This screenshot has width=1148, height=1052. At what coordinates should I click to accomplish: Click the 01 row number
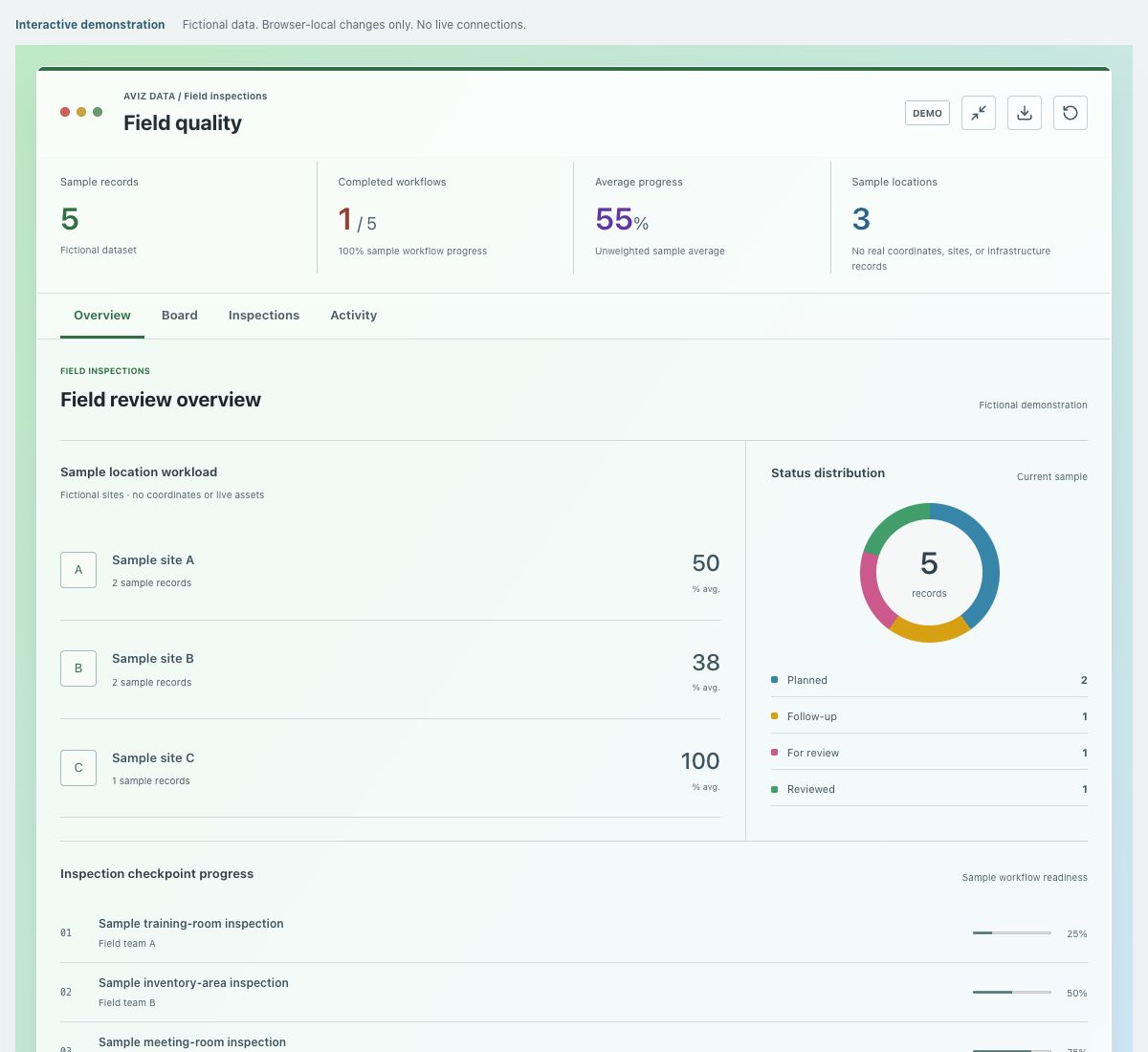pyautogui.click(x=66, y=932)
